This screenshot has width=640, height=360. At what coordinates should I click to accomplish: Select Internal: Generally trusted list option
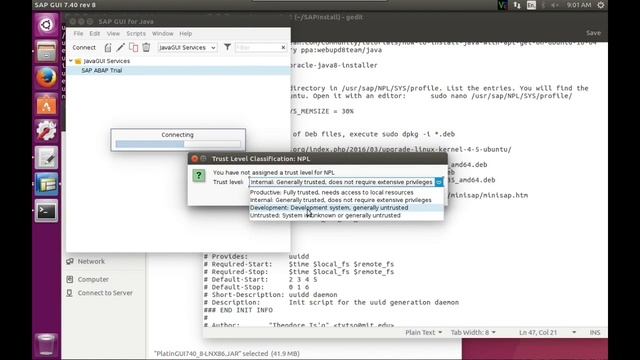(x=346, y=200)
